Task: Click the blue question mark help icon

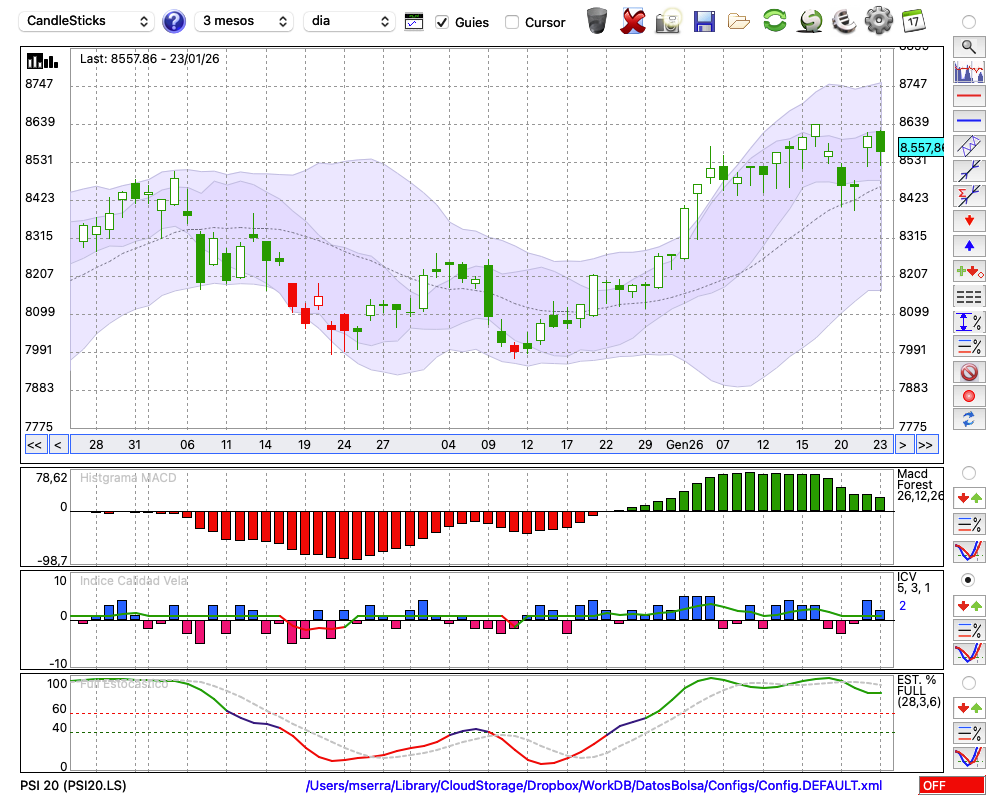Action: [174, 21]
